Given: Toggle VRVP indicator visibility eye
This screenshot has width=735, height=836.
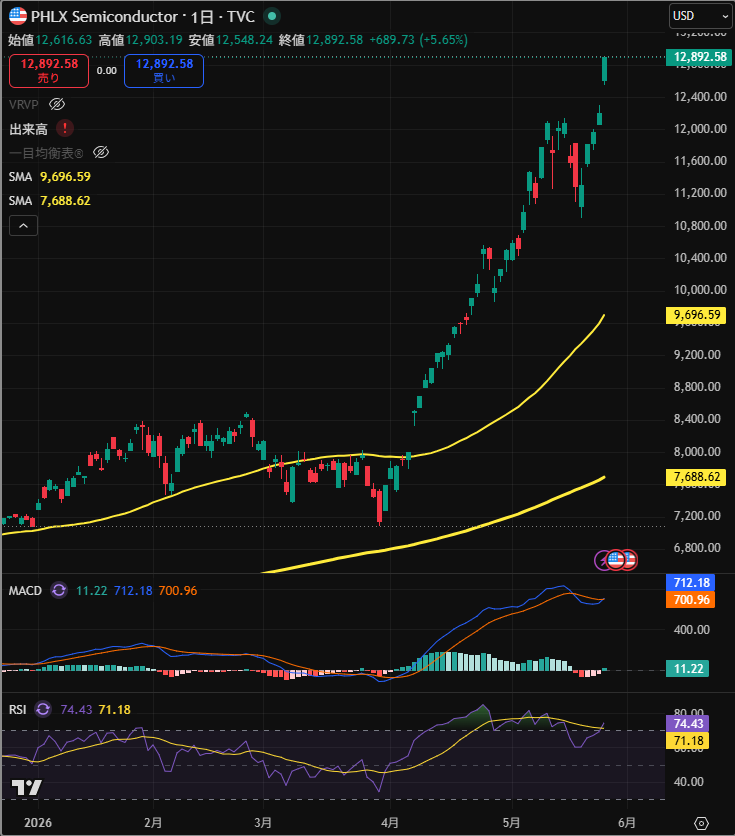Looking at the screenshot, I should pos(57,104).
